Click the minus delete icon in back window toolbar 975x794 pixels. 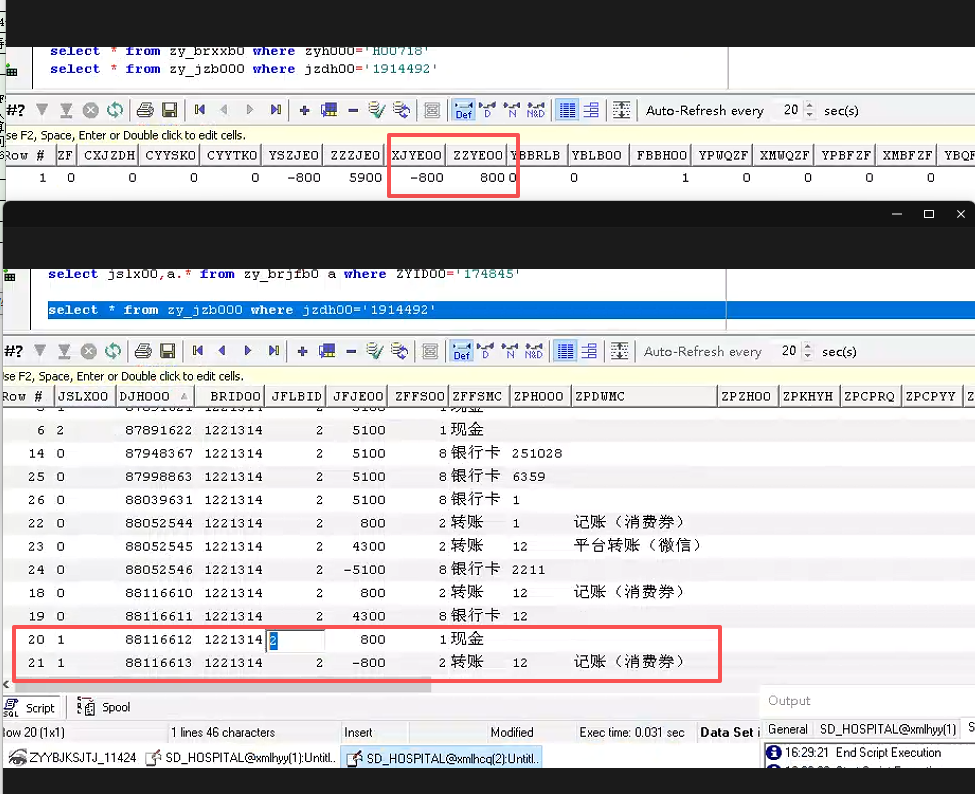point(353,111)
